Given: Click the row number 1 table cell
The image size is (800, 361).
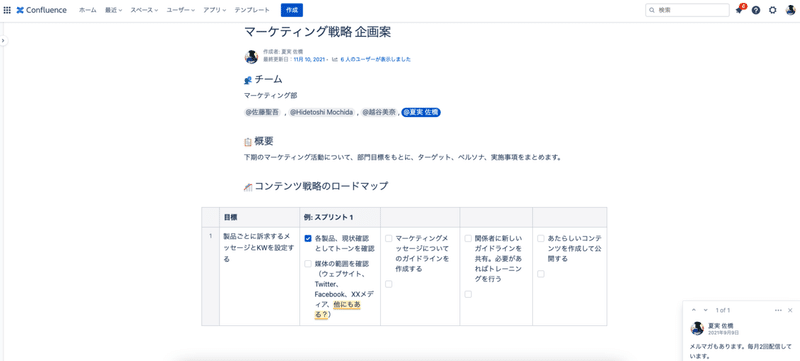Looking at the screenshot, I should coord(211,276).
